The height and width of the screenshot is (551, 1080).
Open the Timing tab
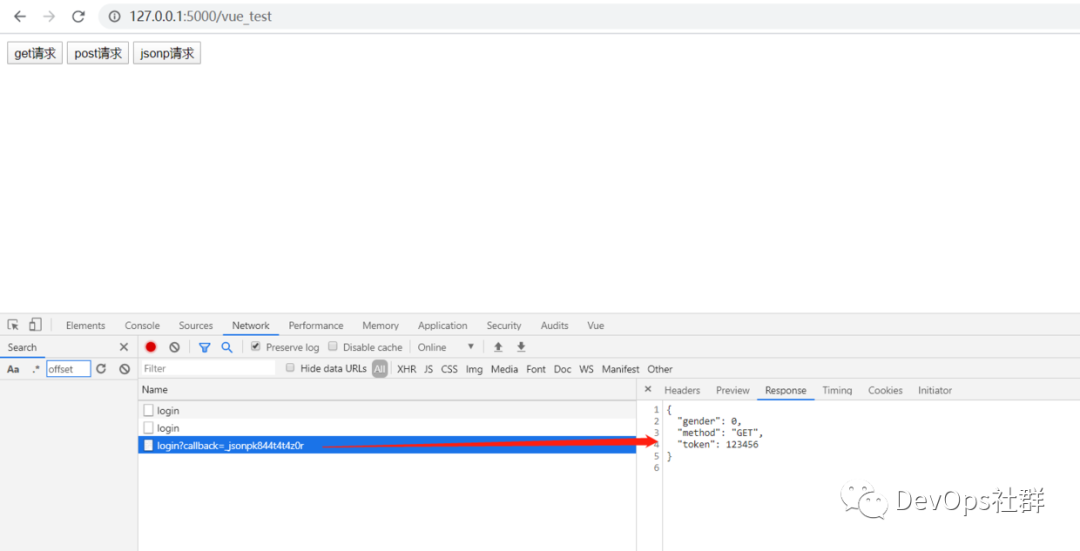pos(837,390)
